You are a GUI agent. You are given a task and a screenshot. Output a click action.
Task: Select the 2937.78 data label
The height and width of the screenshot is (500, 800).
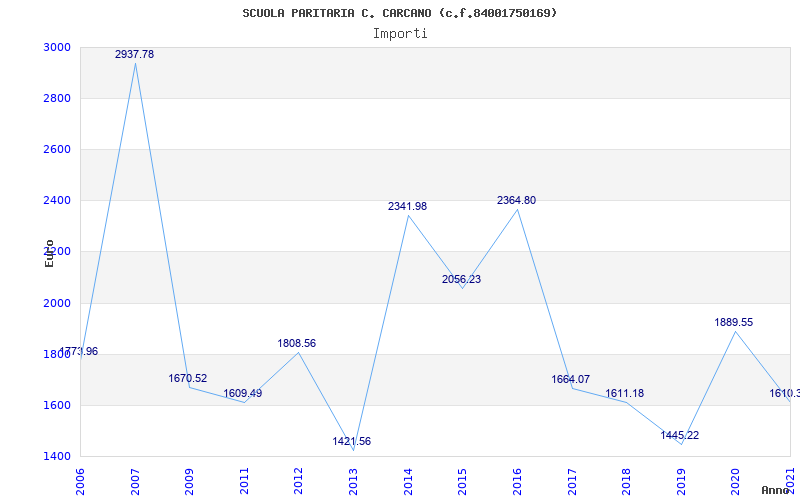click(x=134, y=55)
